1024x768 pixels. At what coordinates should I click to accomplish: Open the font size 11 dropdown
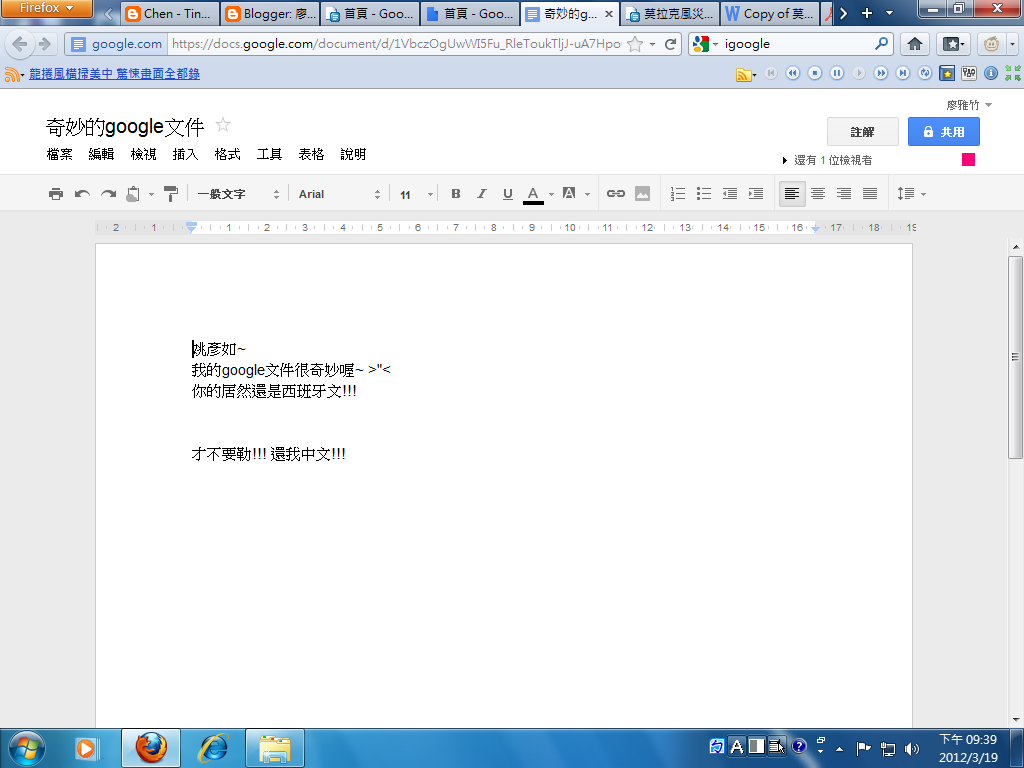tap(416, 195)
